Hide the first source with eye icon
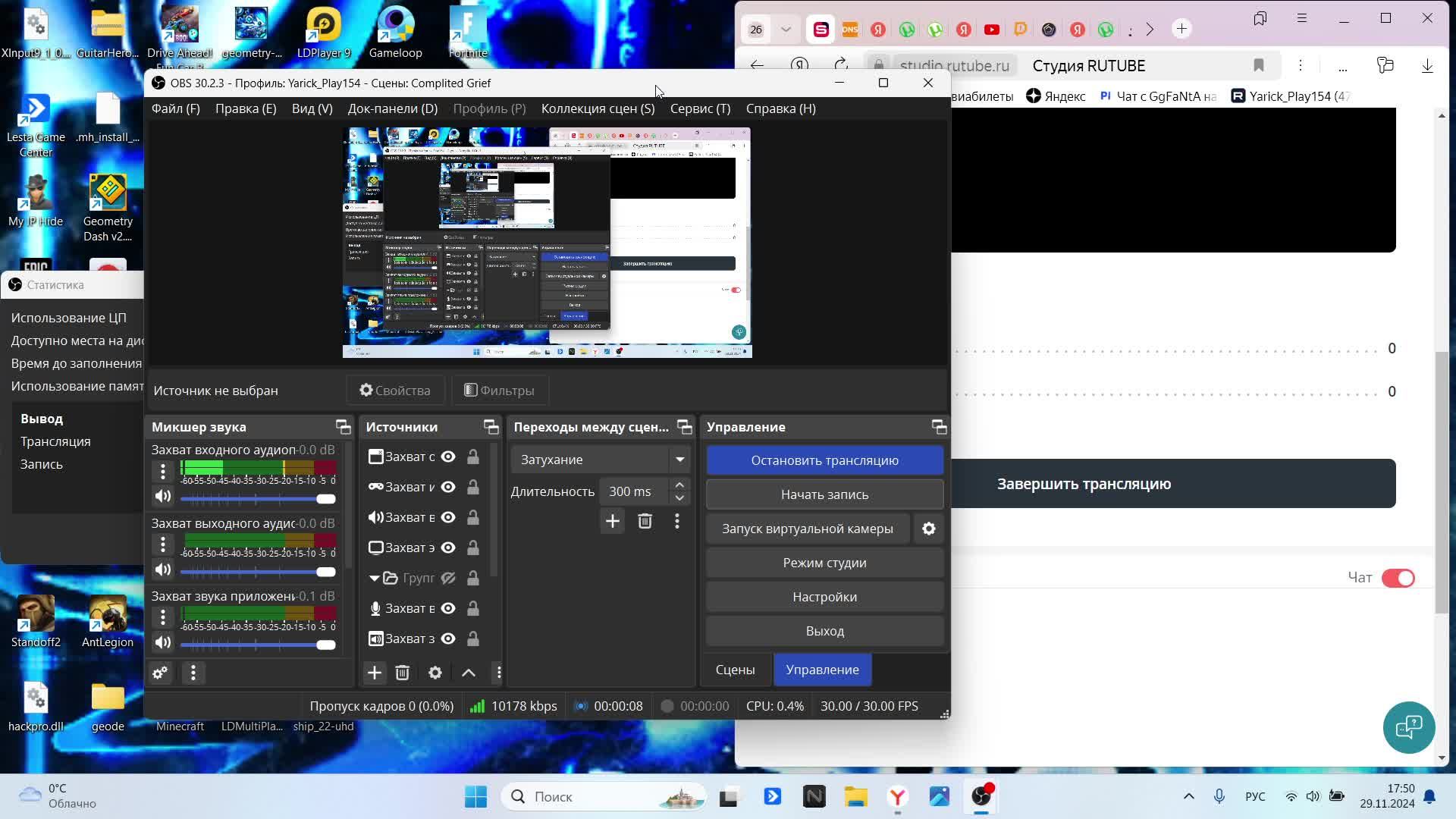The width and height of the screenshot is (1456, 819). pos(448,457)
